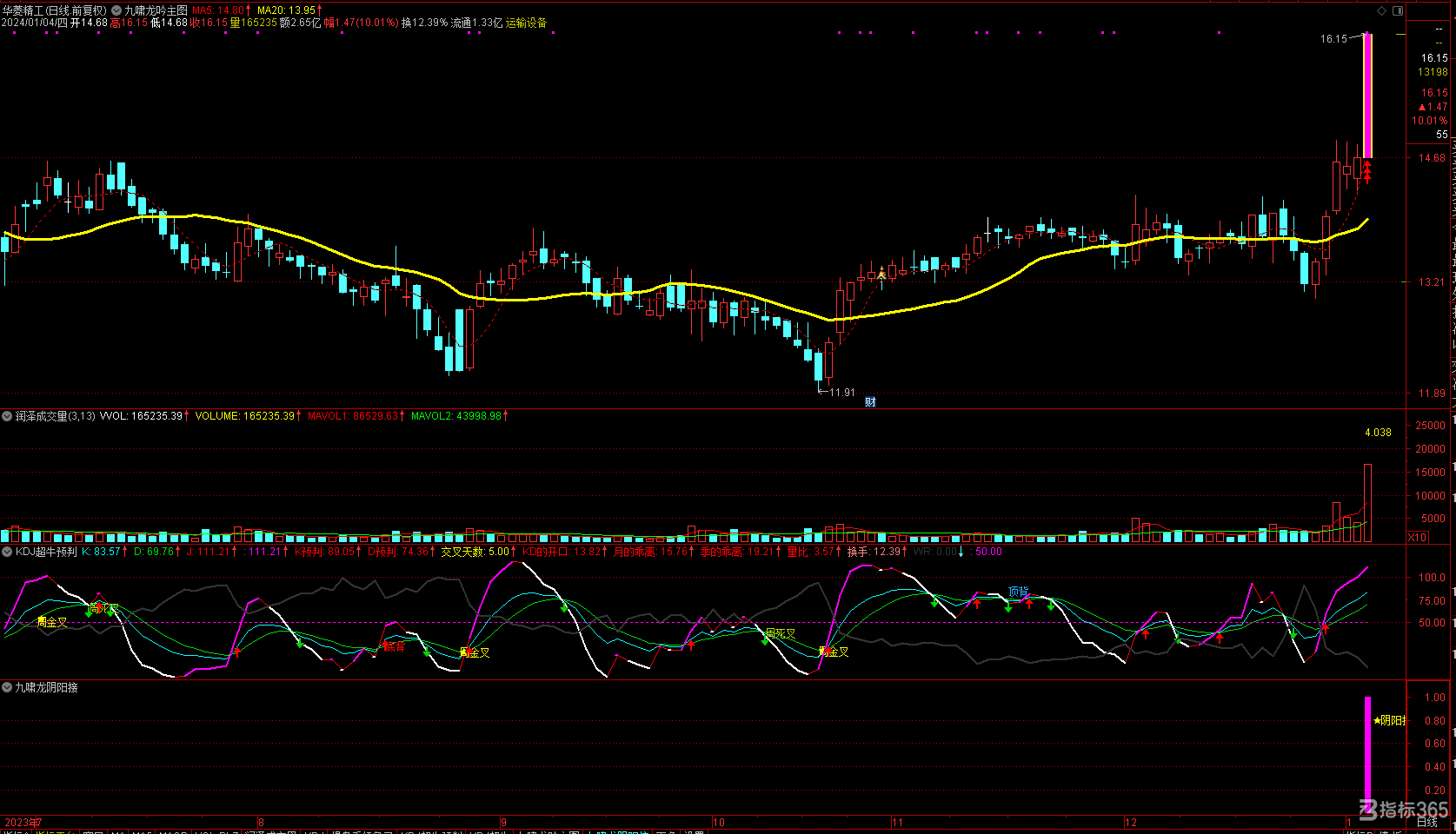The height and width of the screenshot is (834, 1456).
Task: Click month 9 marker on date axis
Action: click(503, 822)
